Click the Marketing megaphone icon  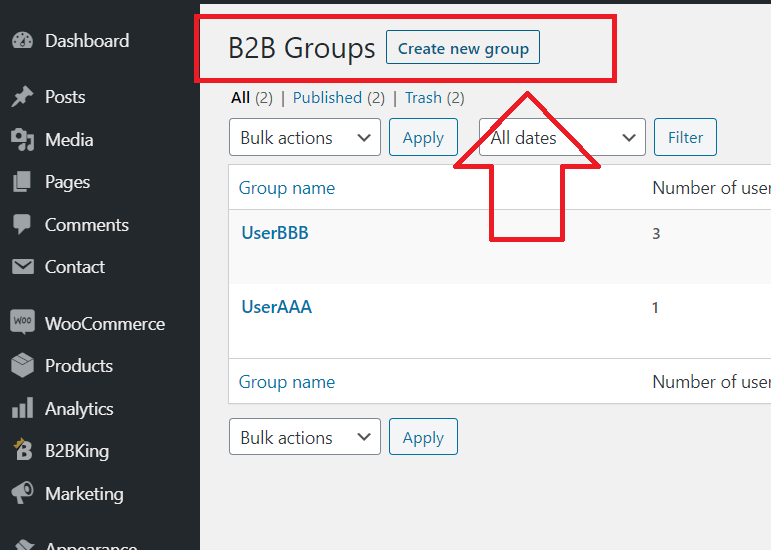pos(23,492)
